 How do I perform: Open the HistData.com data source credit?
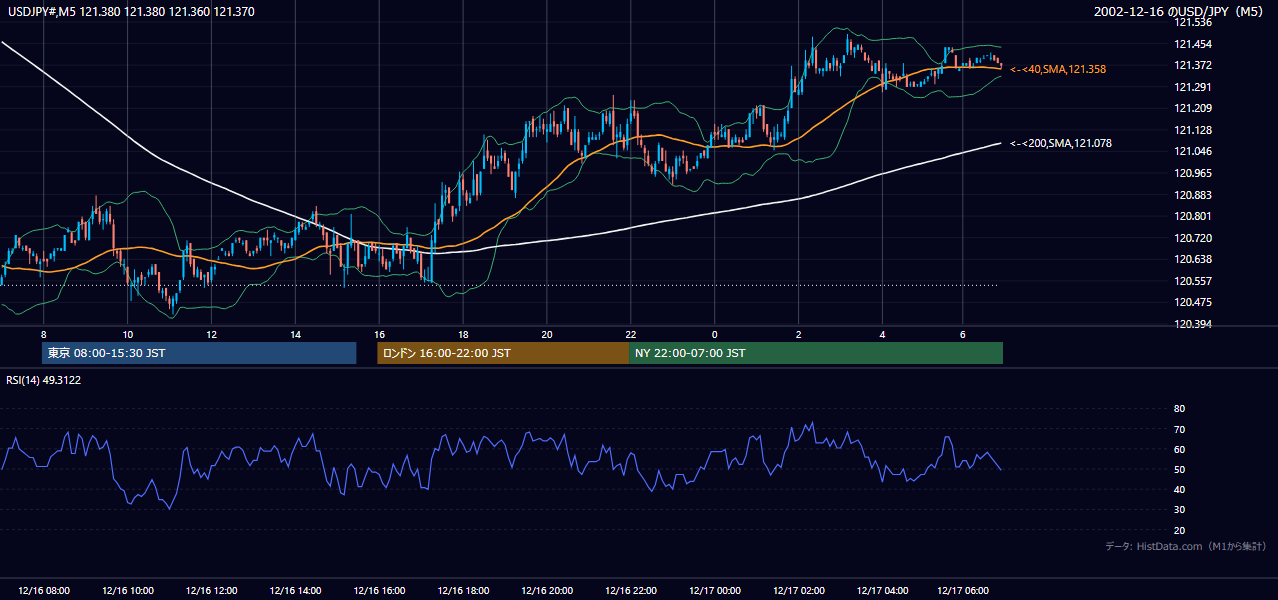pos(1186,546)
